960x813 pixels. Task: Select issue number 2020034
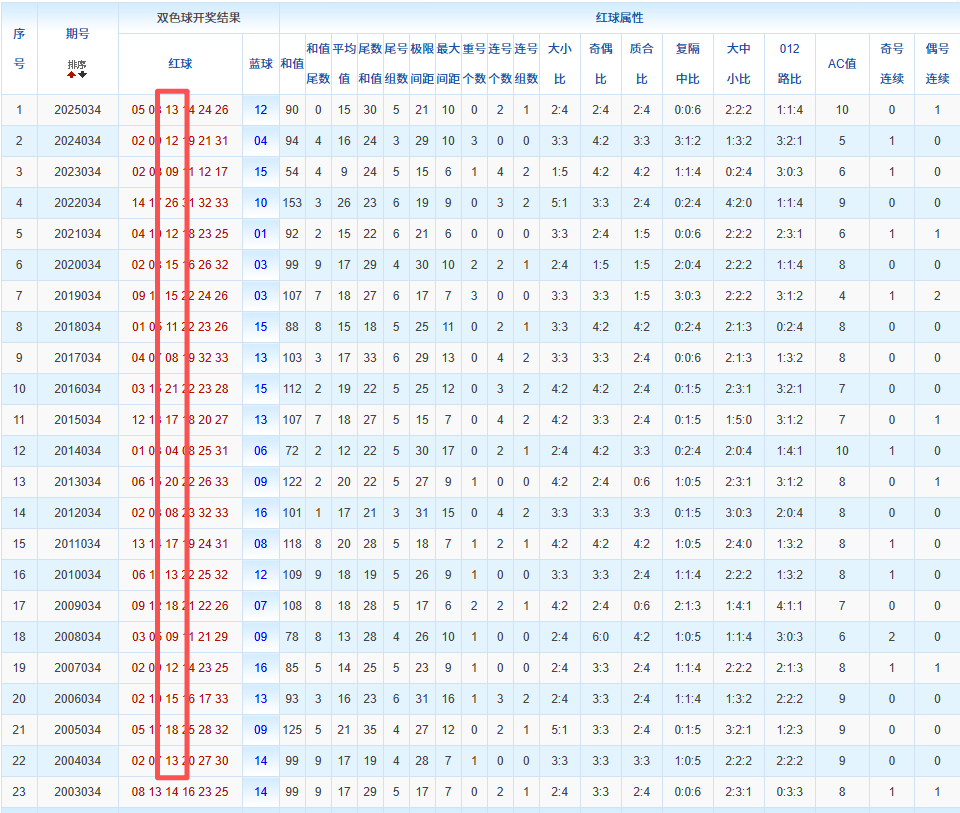coord(77,265)
